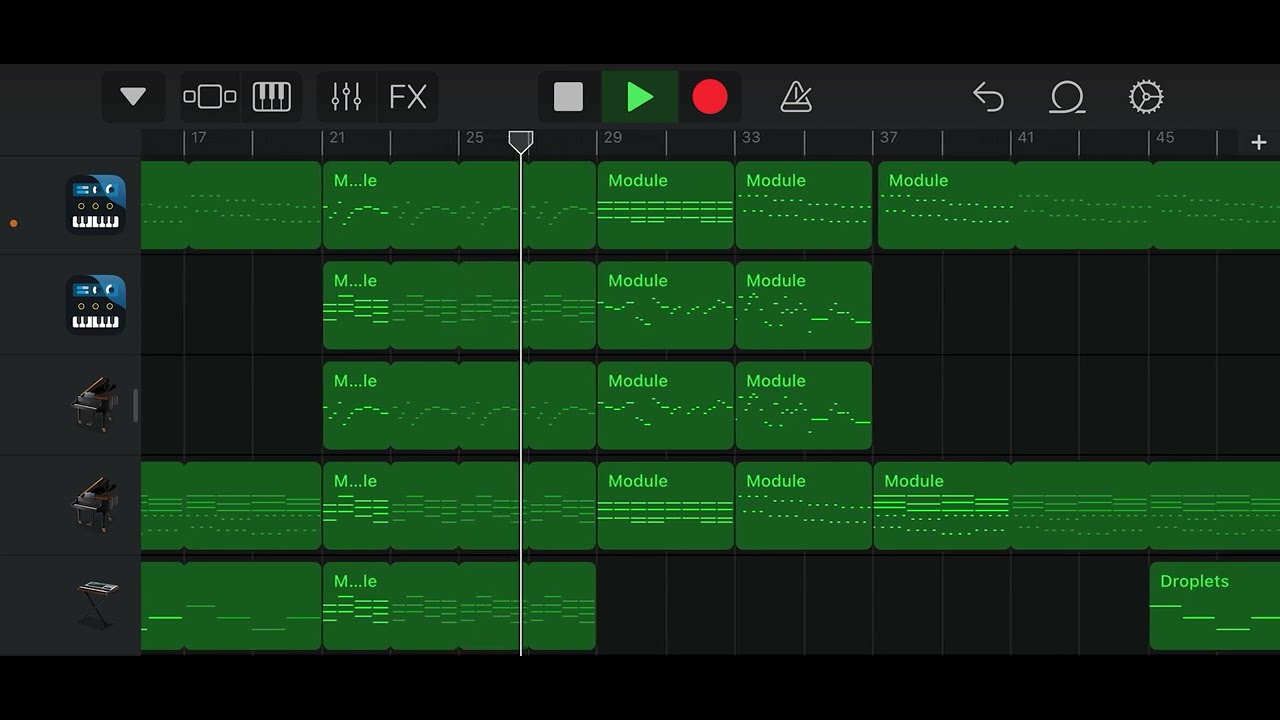The width and height of the screenshot is (1280, 720).
Task: Jump to bar 33 on the ruler
Action: (751, 138)
